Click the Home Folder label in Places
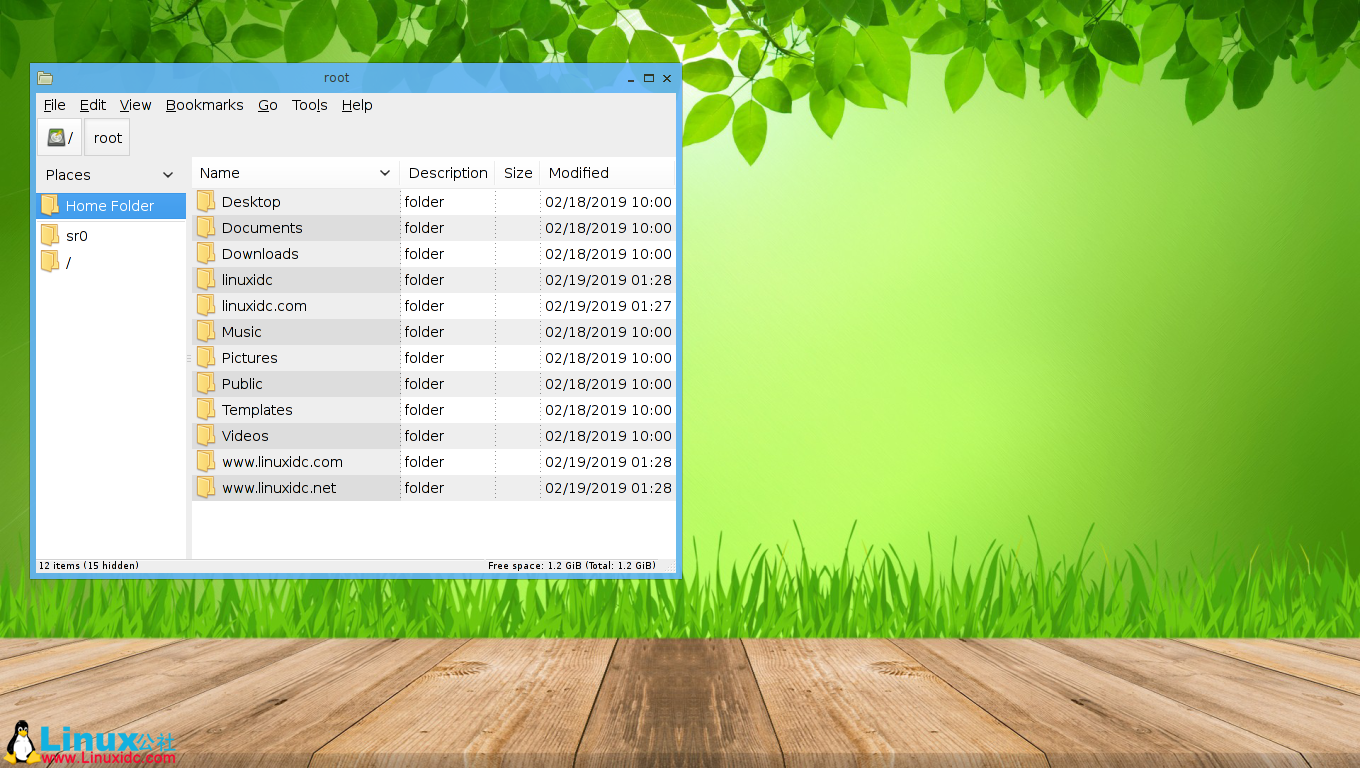The height and width of the screenshot is (768, 1360). pos(110,206)
